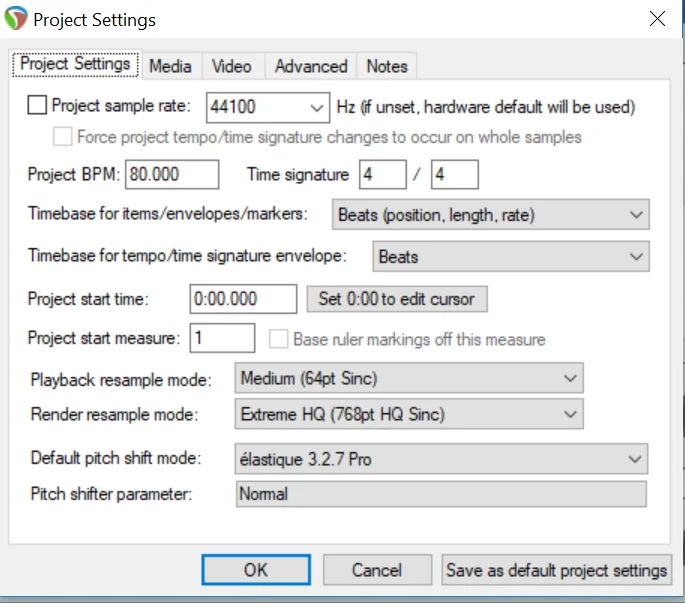This screenshot has height=603, width=685.
Task: Click the REAPER logo icon in title bar
Action: pos(16,18)
